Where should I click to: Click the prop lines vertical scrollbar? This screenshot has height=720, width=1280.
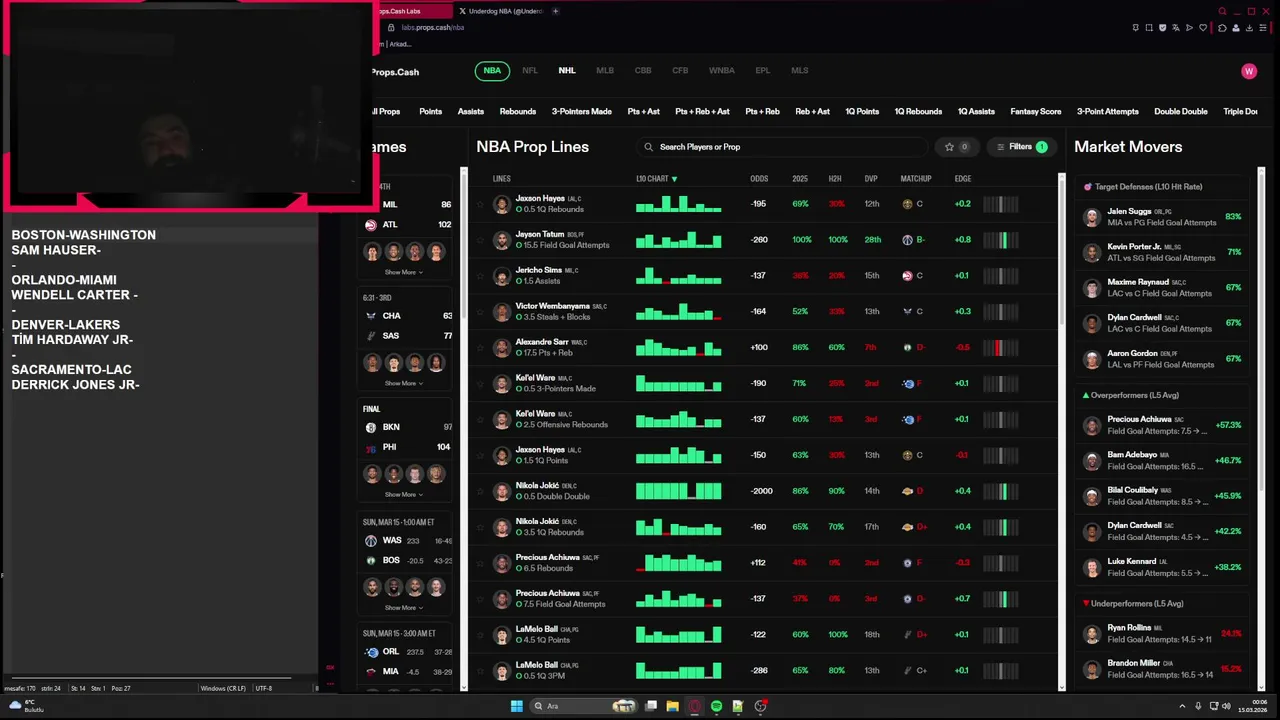[x=1061, y=250]
